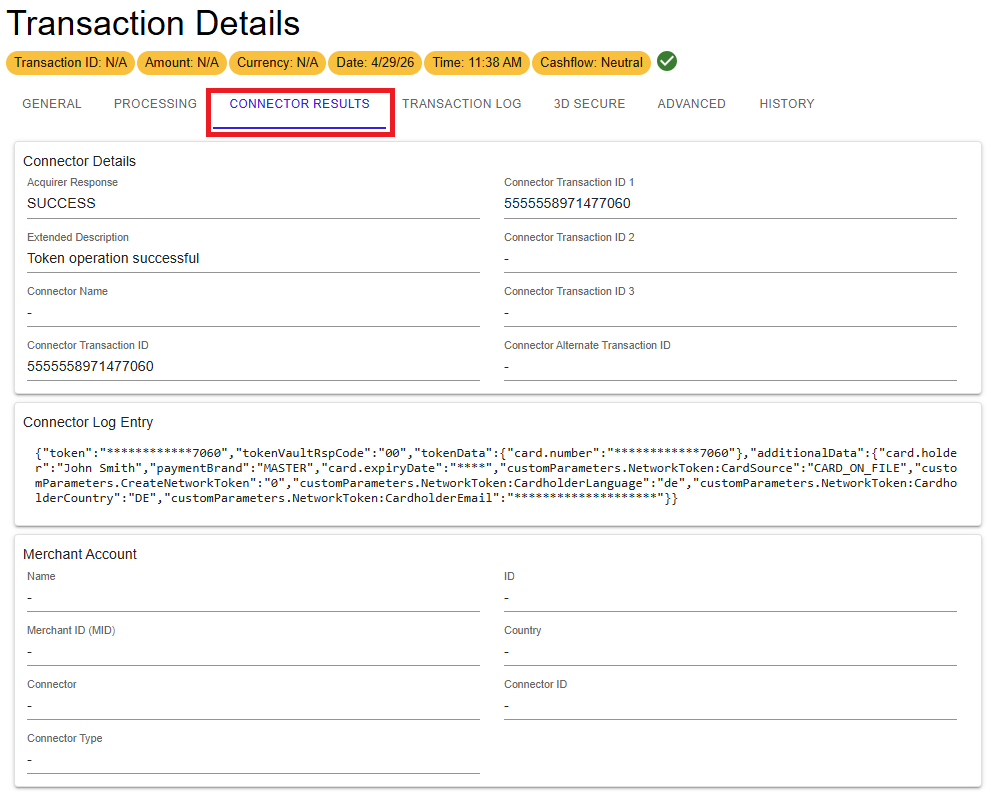Click the Amount: N/A chip
This screenshot has height=797, width=991.
[x=182, y=63]
